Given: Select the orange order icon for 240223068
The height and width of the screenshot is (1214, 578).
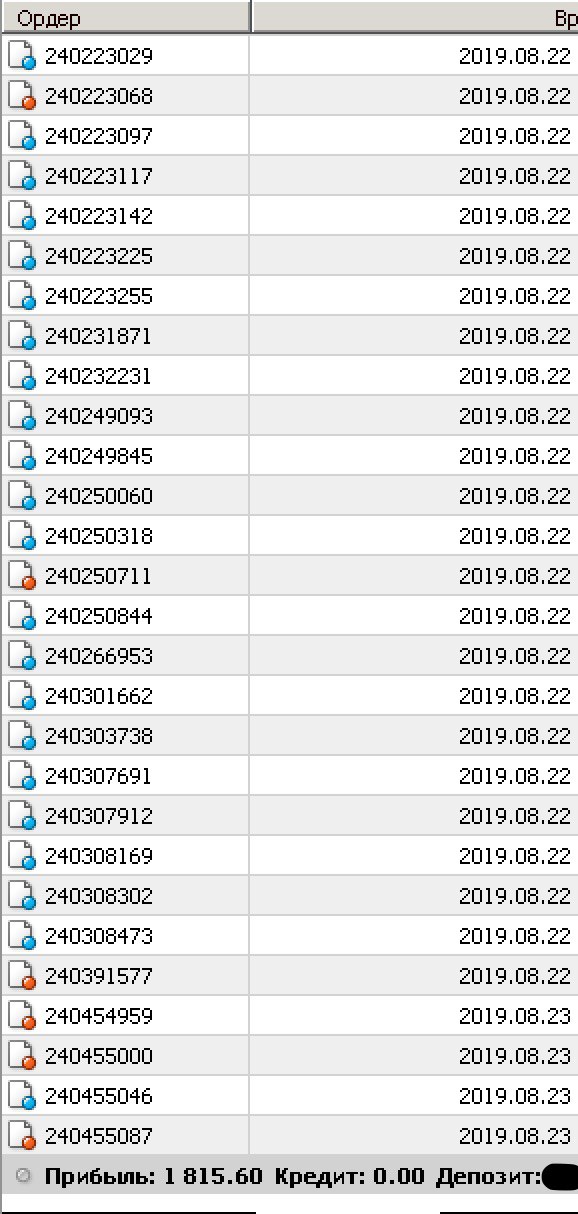Looking at the screenshot, I should 22,96.
